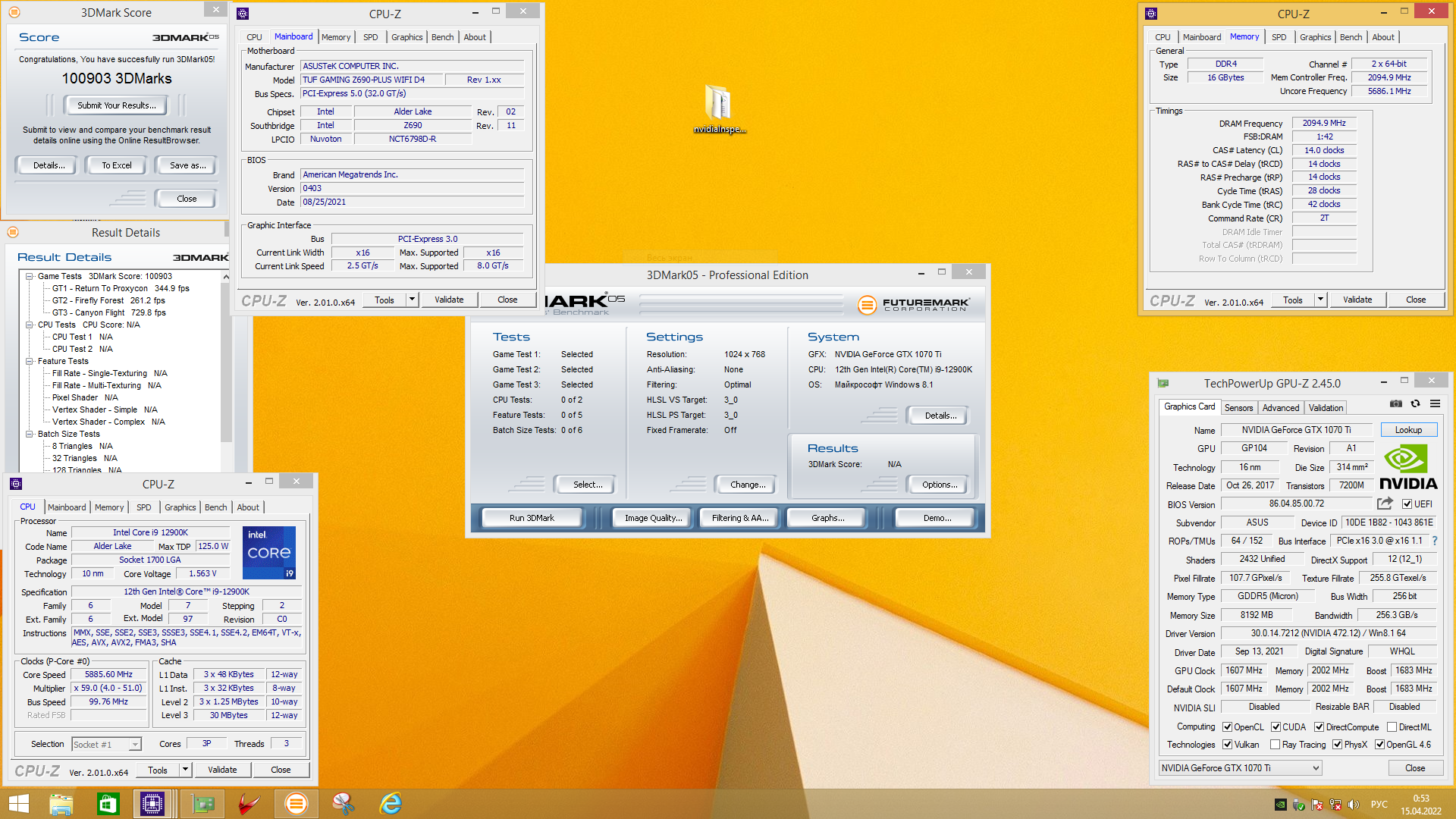
Task: Click the NVIDIA logo in GPU-Z
Action: 1408,468
